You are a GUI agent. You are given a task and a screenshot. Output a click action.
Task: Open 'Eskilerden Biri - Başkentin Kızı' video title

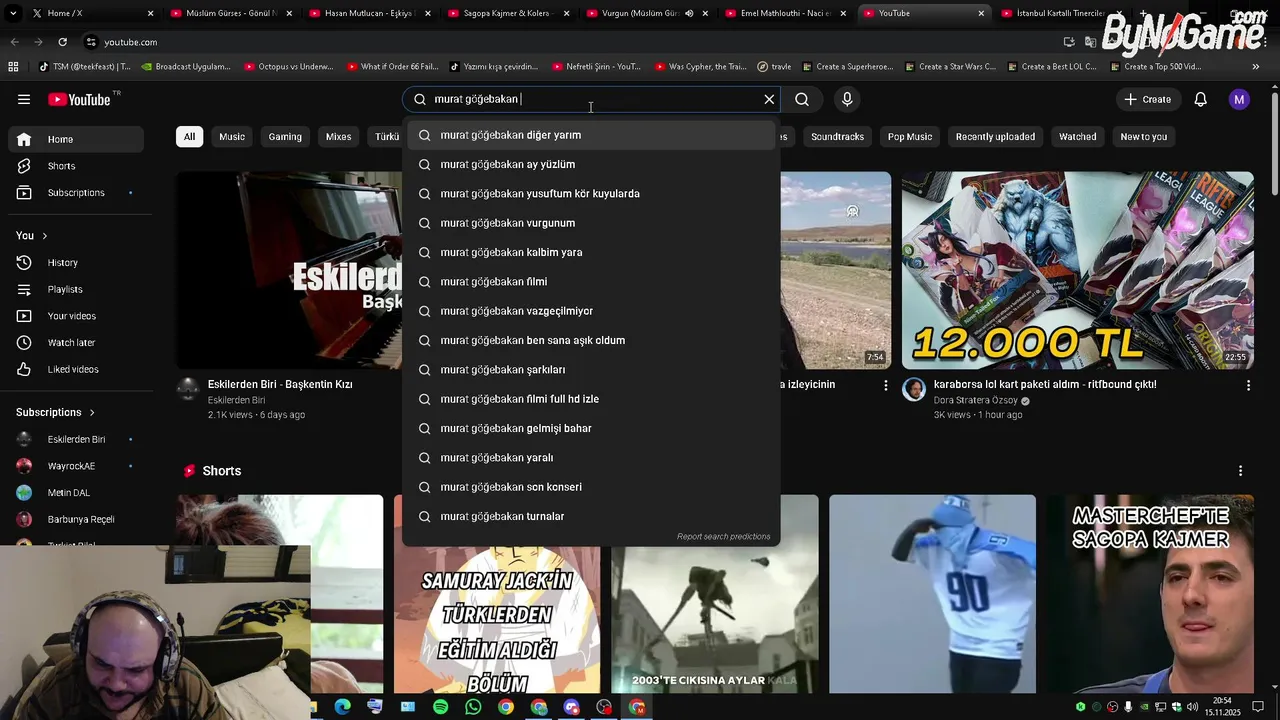click(x=280, y=384)
